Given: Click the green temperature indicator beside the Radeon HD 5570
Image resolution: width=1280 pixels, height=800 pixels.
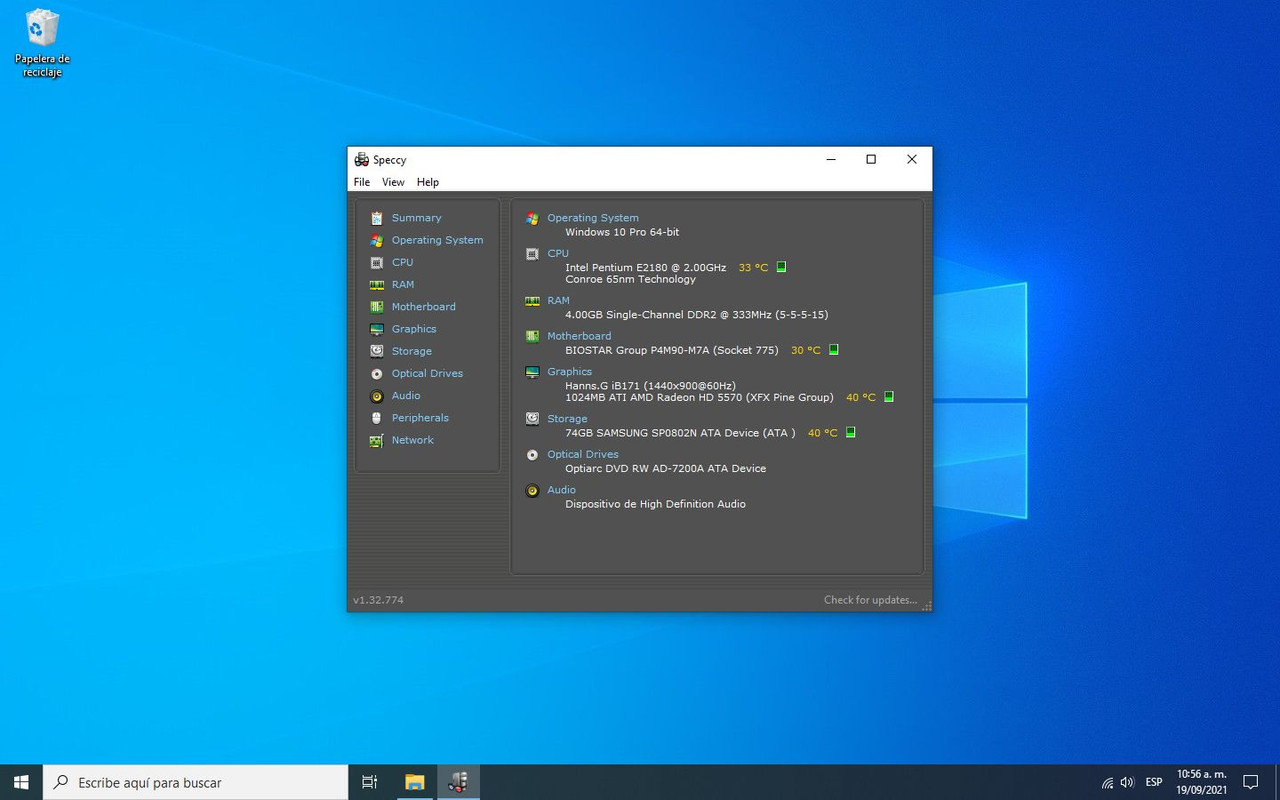Looking at the screenshot, I should click(x=888, y=397).
